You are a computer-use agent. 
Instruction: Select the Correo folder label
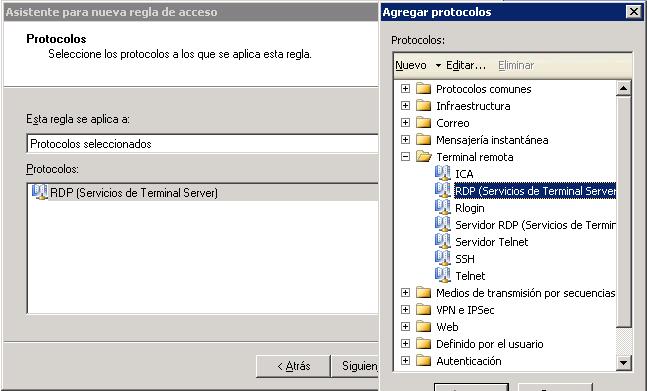coord(453,123)
